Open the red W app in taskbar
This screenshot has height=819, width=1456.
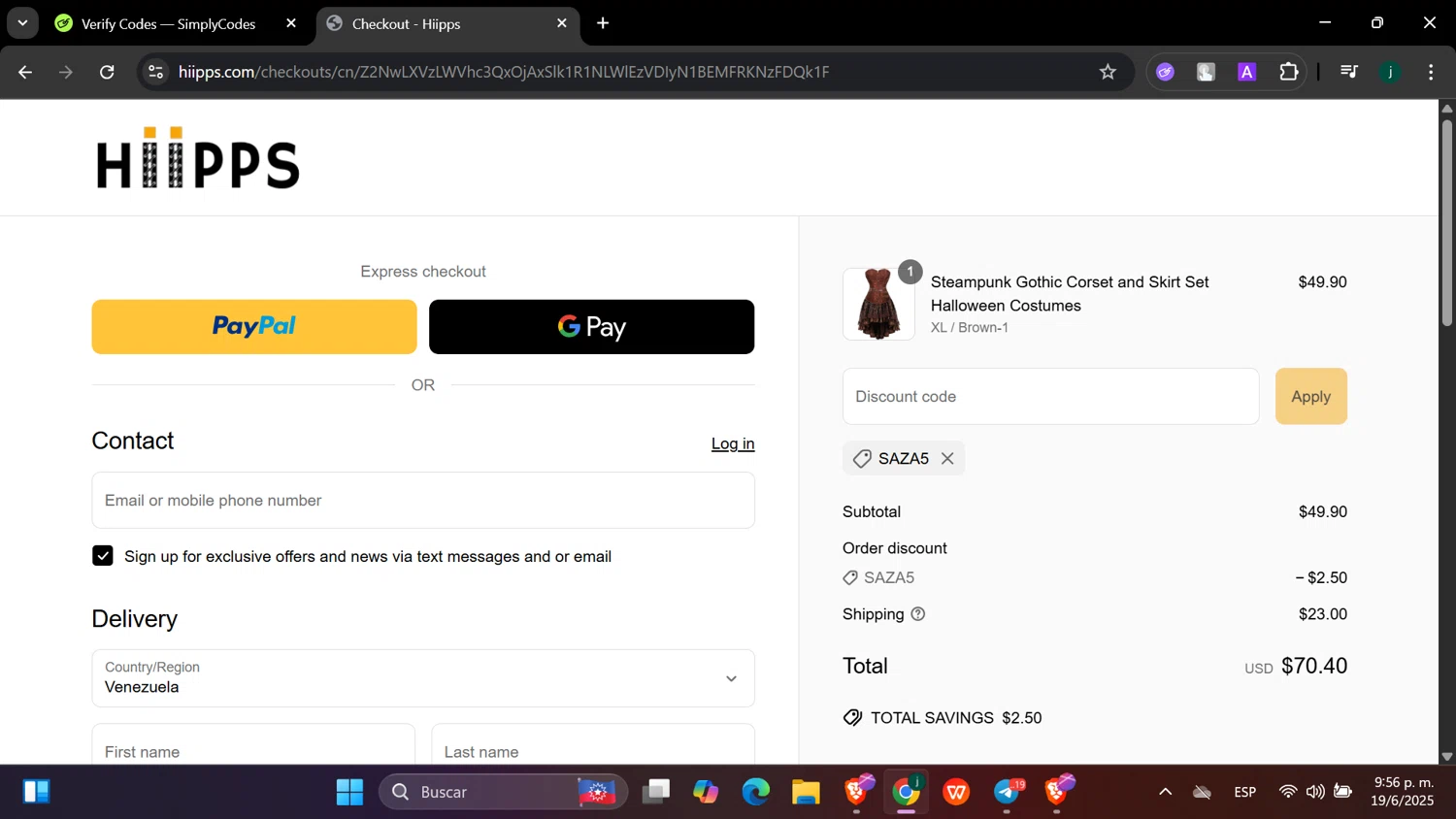coord(956,792)
